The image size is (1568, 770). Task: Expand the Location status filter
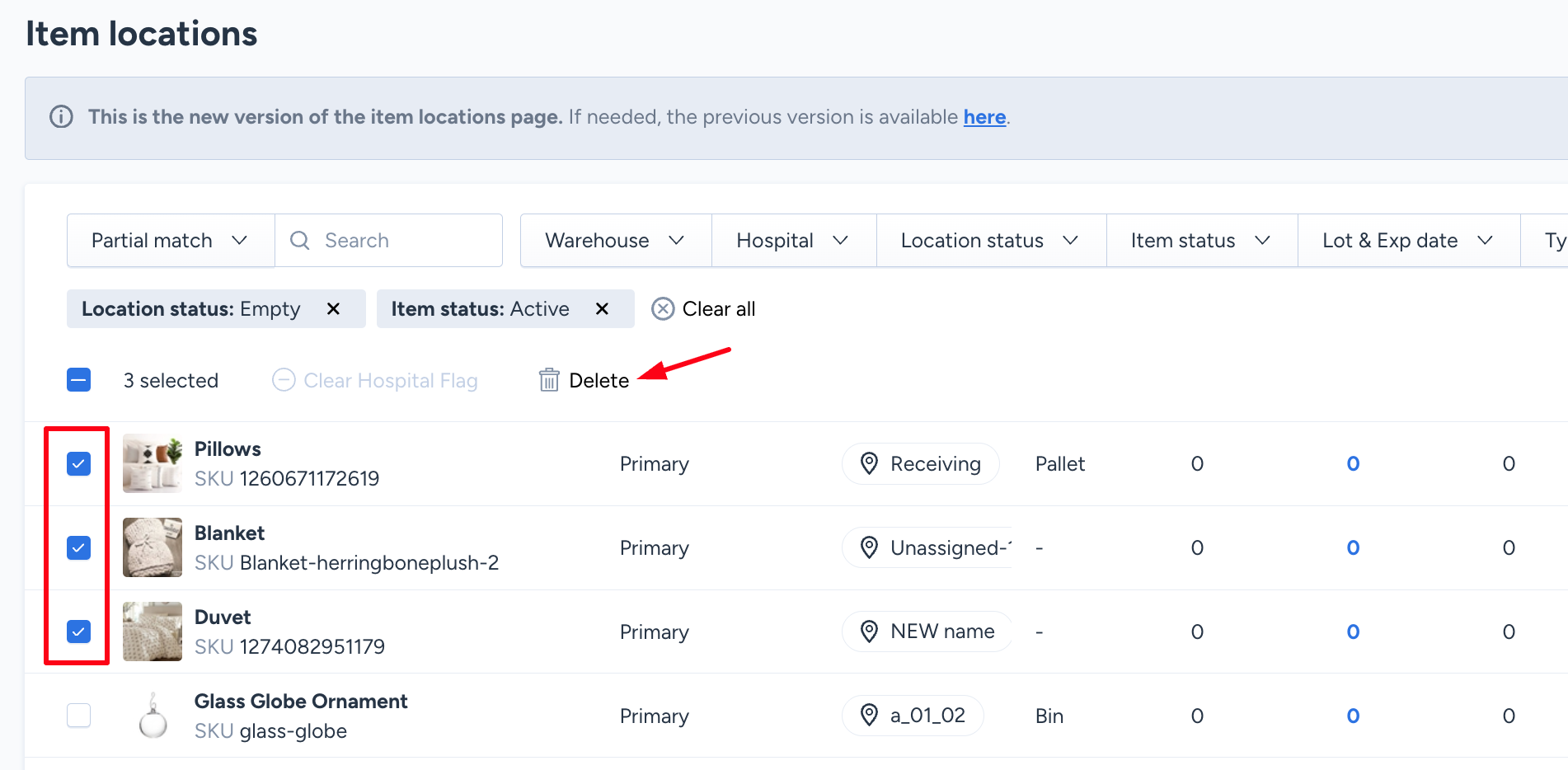(991, 241)
